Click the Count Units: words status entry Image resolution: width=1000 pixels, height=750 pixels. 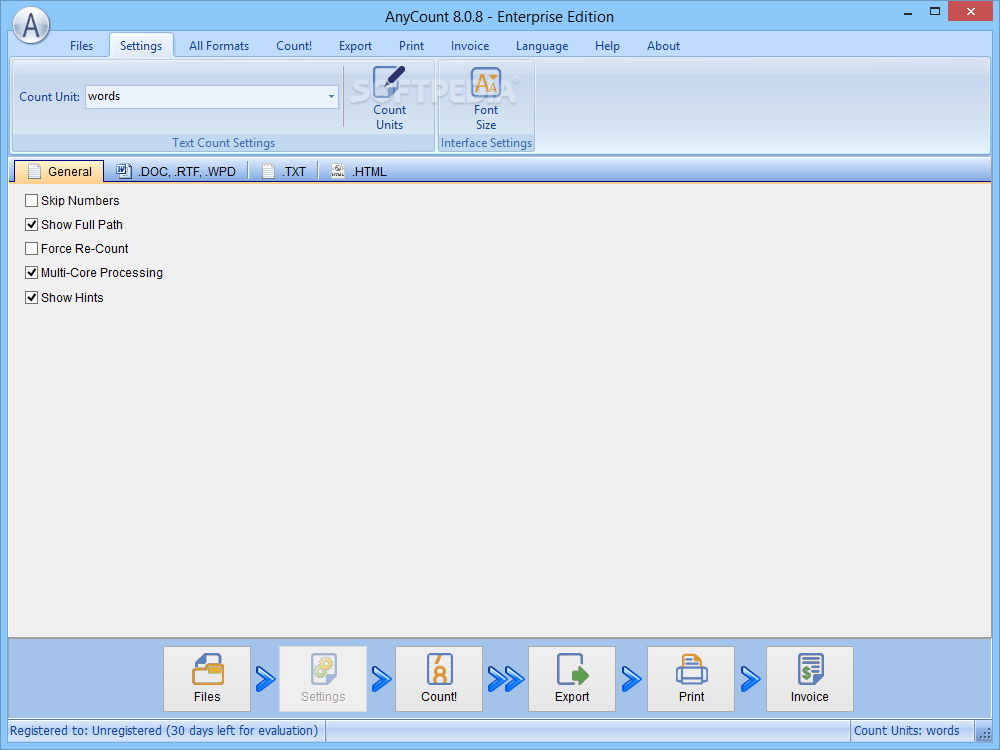pyautogui.click(x=906, y=731)
